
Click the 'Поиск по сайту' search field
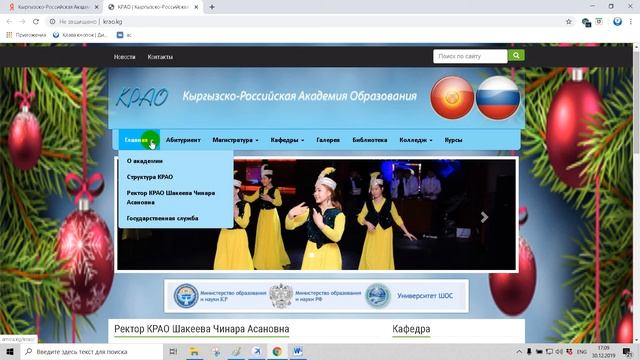pos(470,56)
